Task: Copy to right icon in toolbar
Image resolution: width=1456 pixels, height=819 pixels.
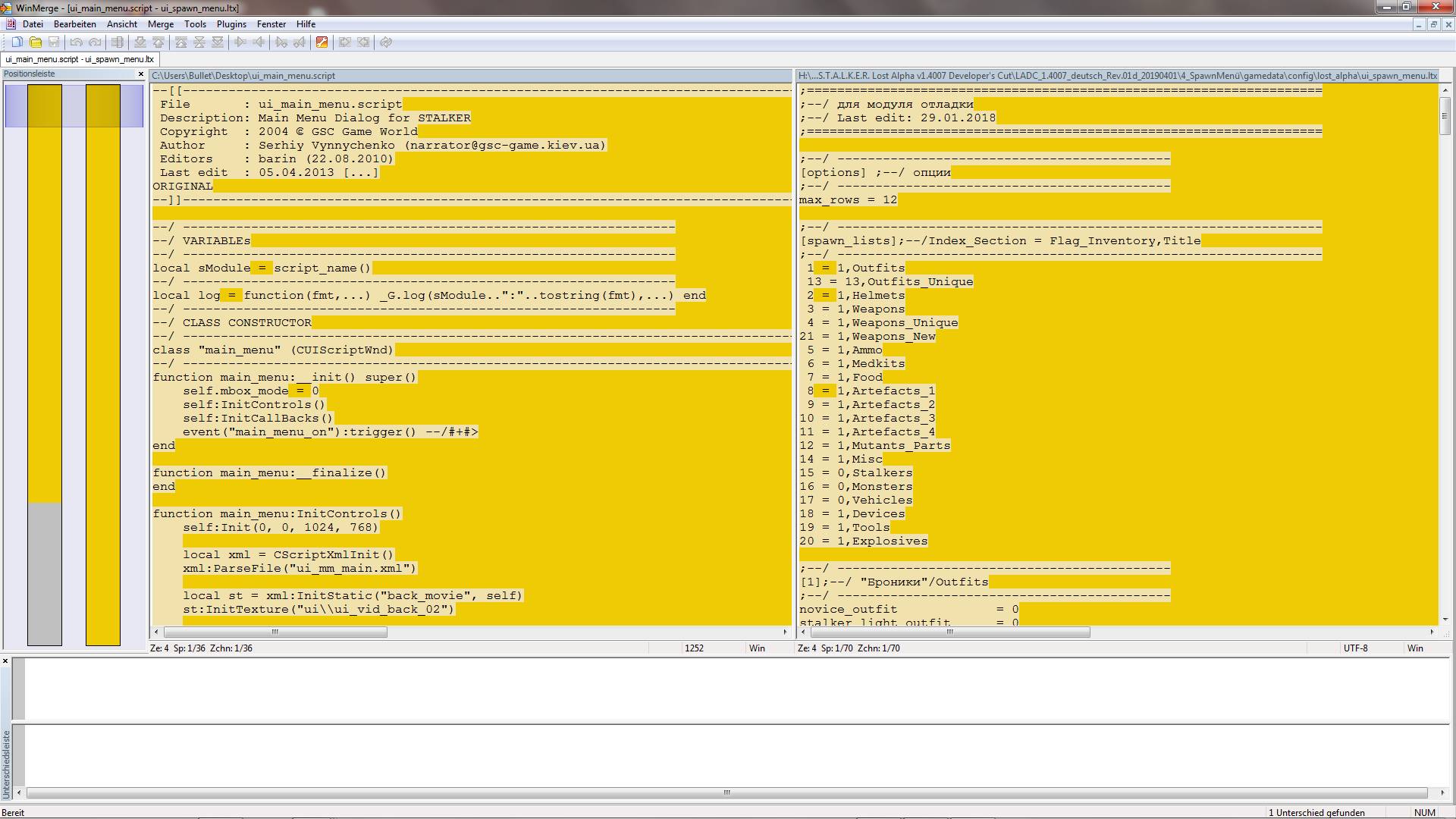Action: (240, 42)
